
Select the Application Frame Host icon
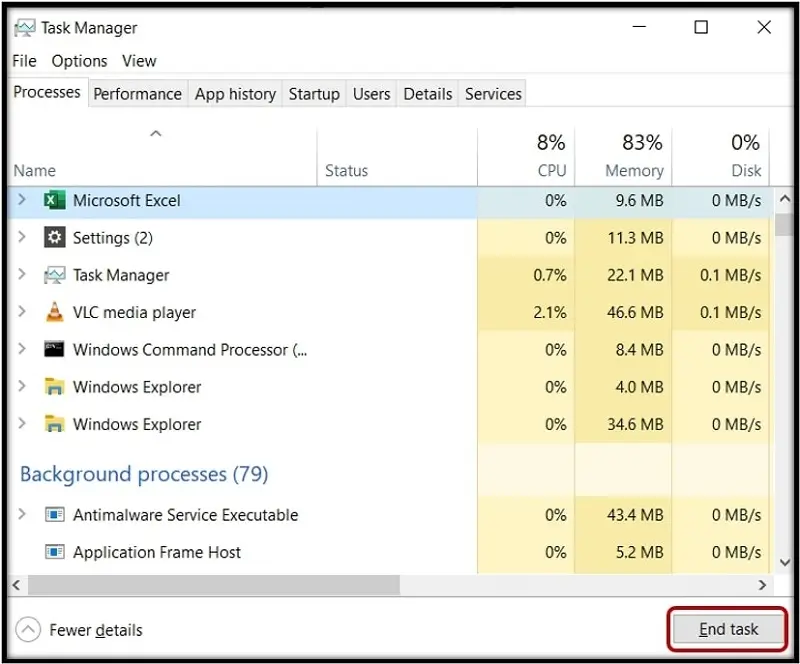(x=57, y=552)
